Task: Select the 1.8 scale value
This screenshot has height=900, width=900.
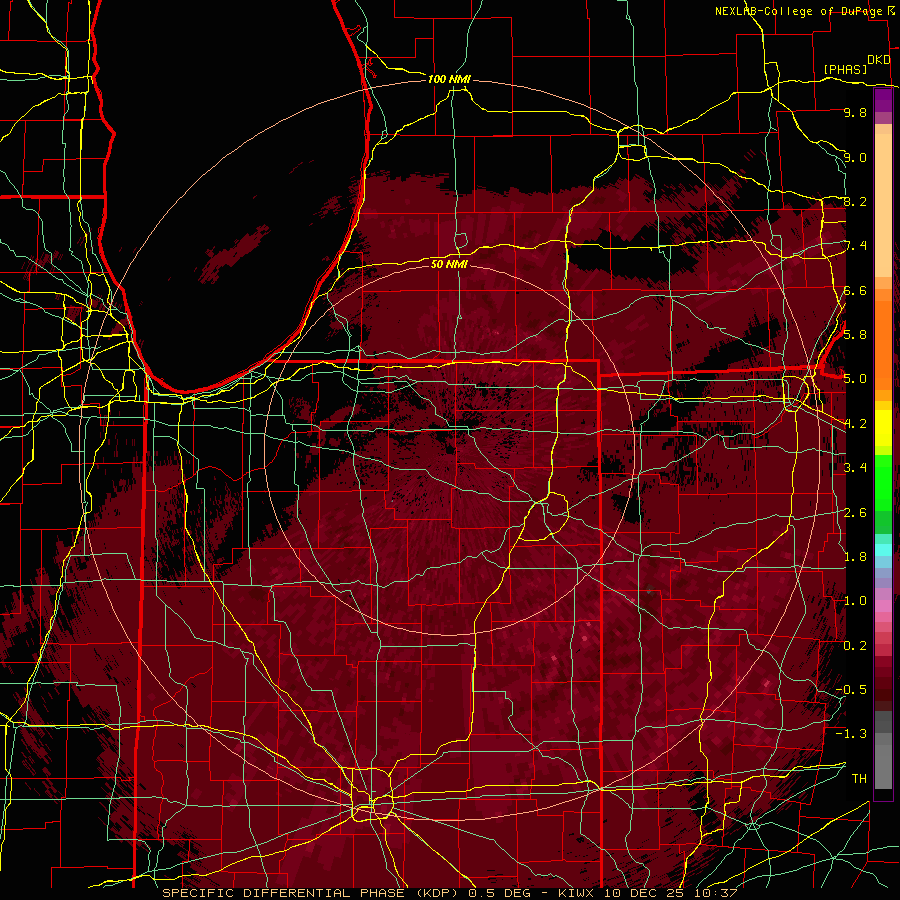Action: coord(855,557)
